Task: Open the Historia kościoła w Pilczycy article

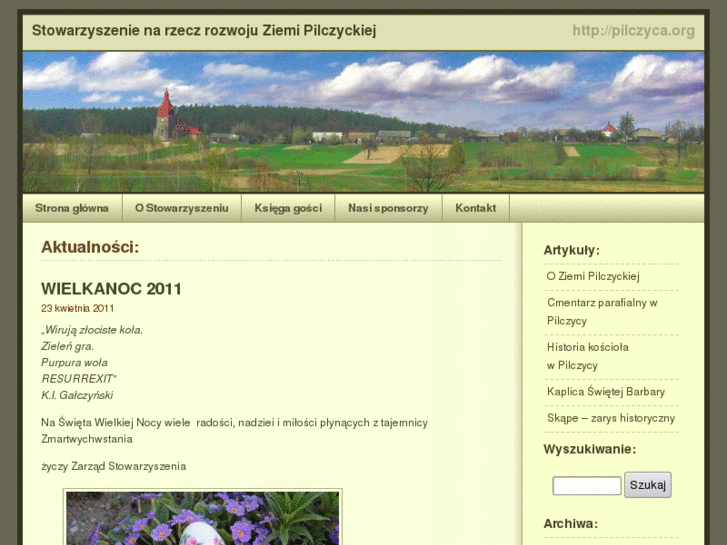Action: tap(588, 356)
